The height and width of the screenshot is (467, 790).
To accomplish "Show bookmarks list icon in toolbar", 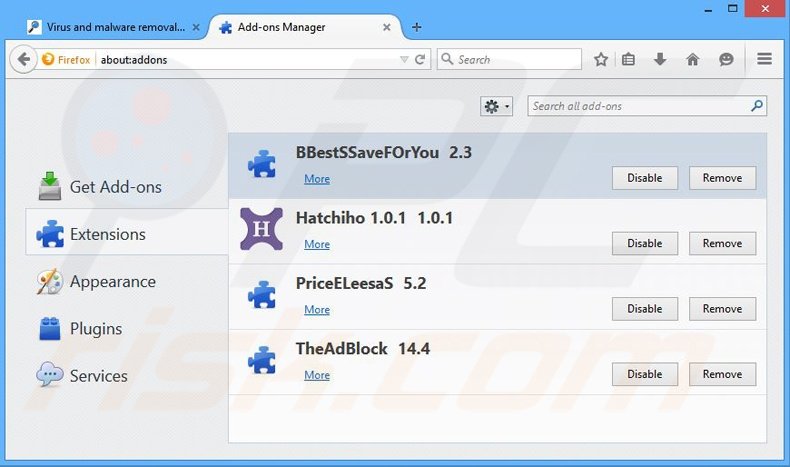I will [628, 59].
